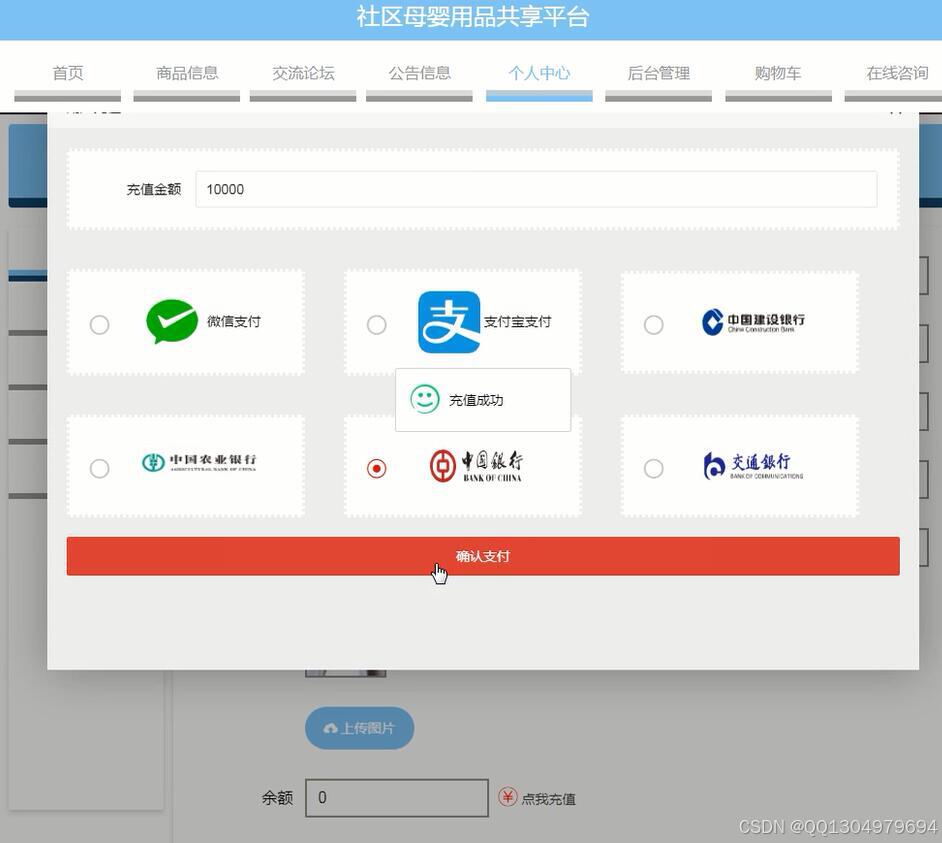Select the 支付宝支付 radio button
The image size is (942, 843).
(377, 324)
